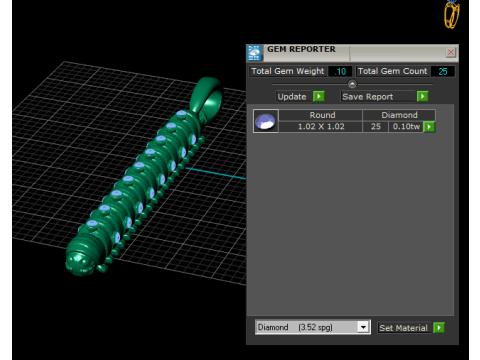Screen dimensions: 480x360
Task: Click the Total Gem Weight value field
Action: point(340,71)
